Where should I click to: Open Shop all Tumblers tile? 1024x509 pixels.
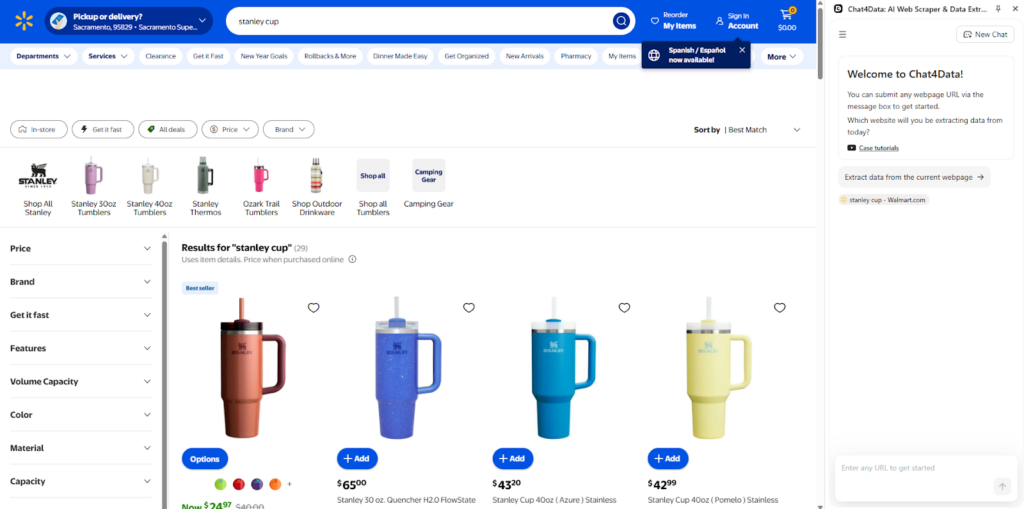tap(373, 187)
